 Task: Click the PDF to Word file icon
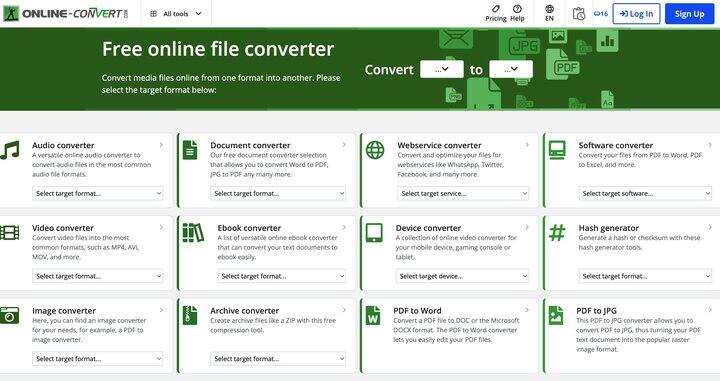pyautogui.click(x=373, y=315)
